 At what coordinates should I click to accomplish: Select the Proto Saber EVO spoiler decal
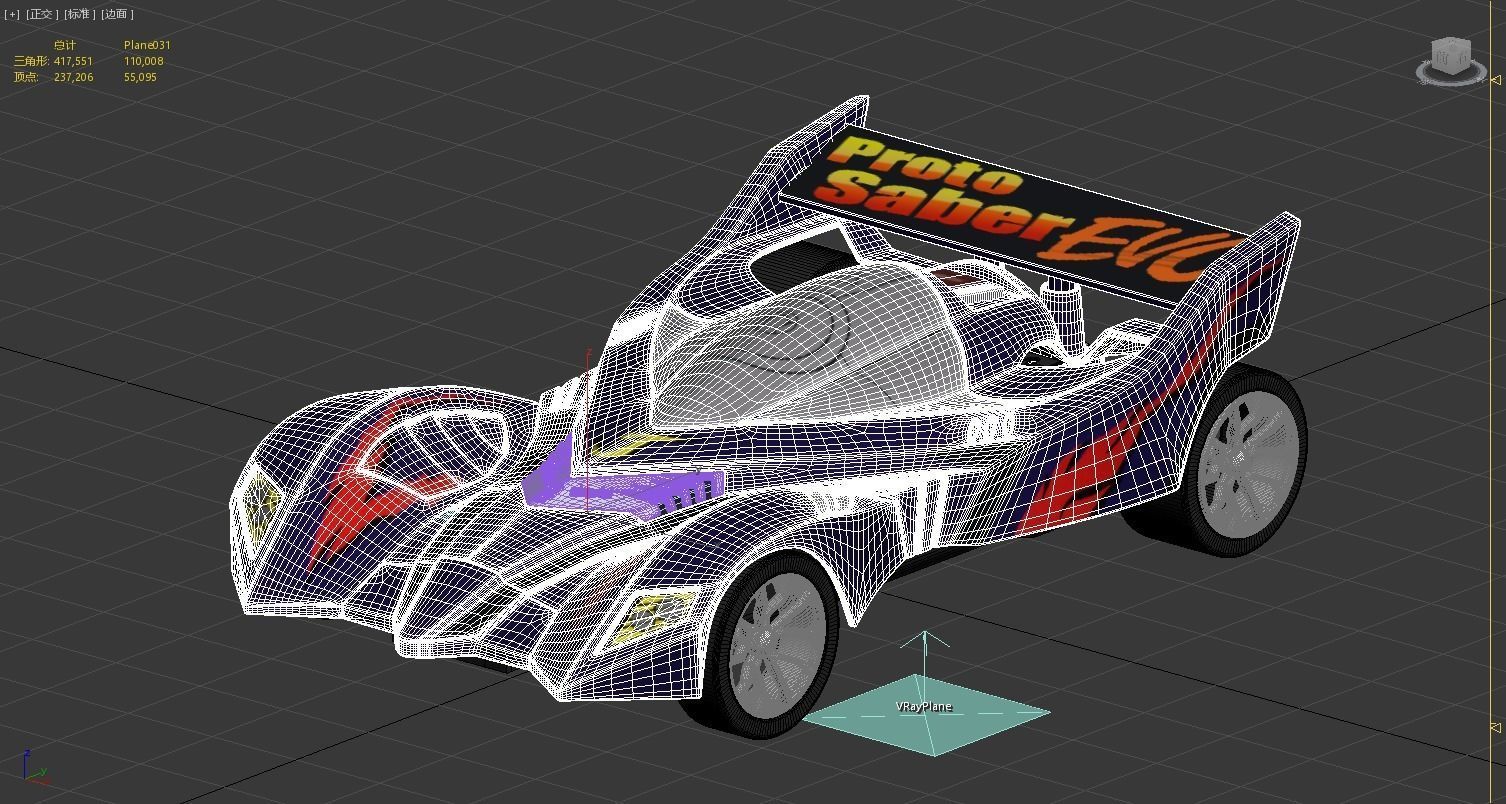coord(1020,213)
